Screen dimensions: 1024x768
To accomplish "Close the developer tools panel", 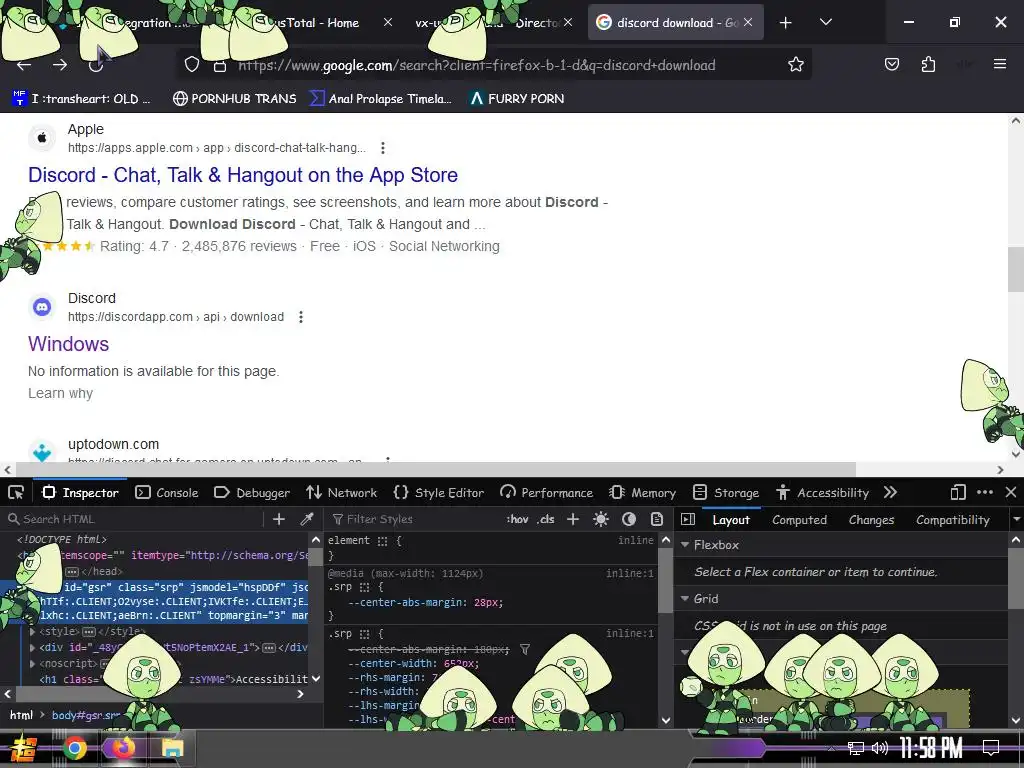I will [x=1011, y=492].
